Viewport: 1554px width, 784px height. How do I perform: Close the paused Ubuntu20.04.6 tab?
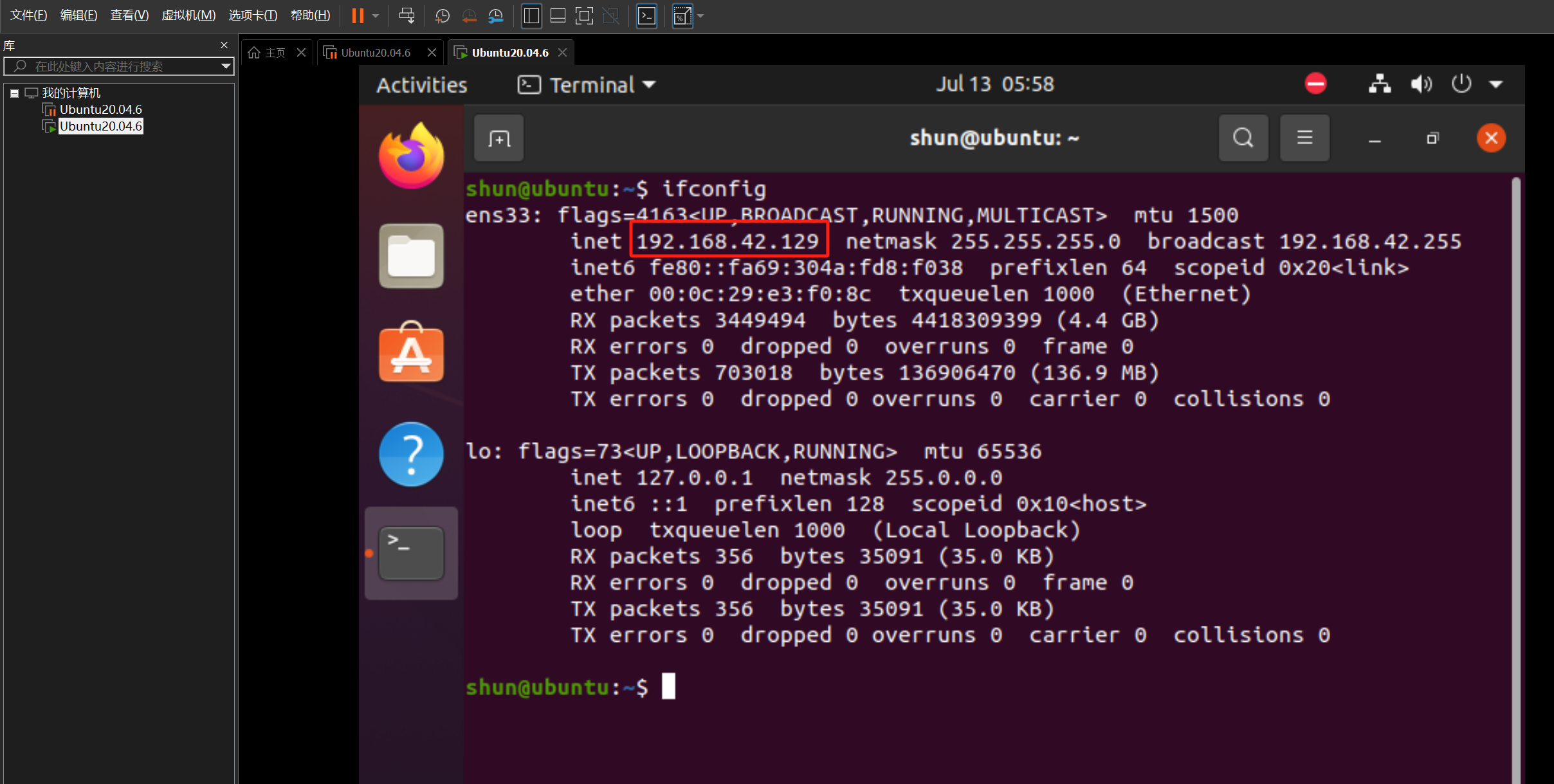coord(432,53)
